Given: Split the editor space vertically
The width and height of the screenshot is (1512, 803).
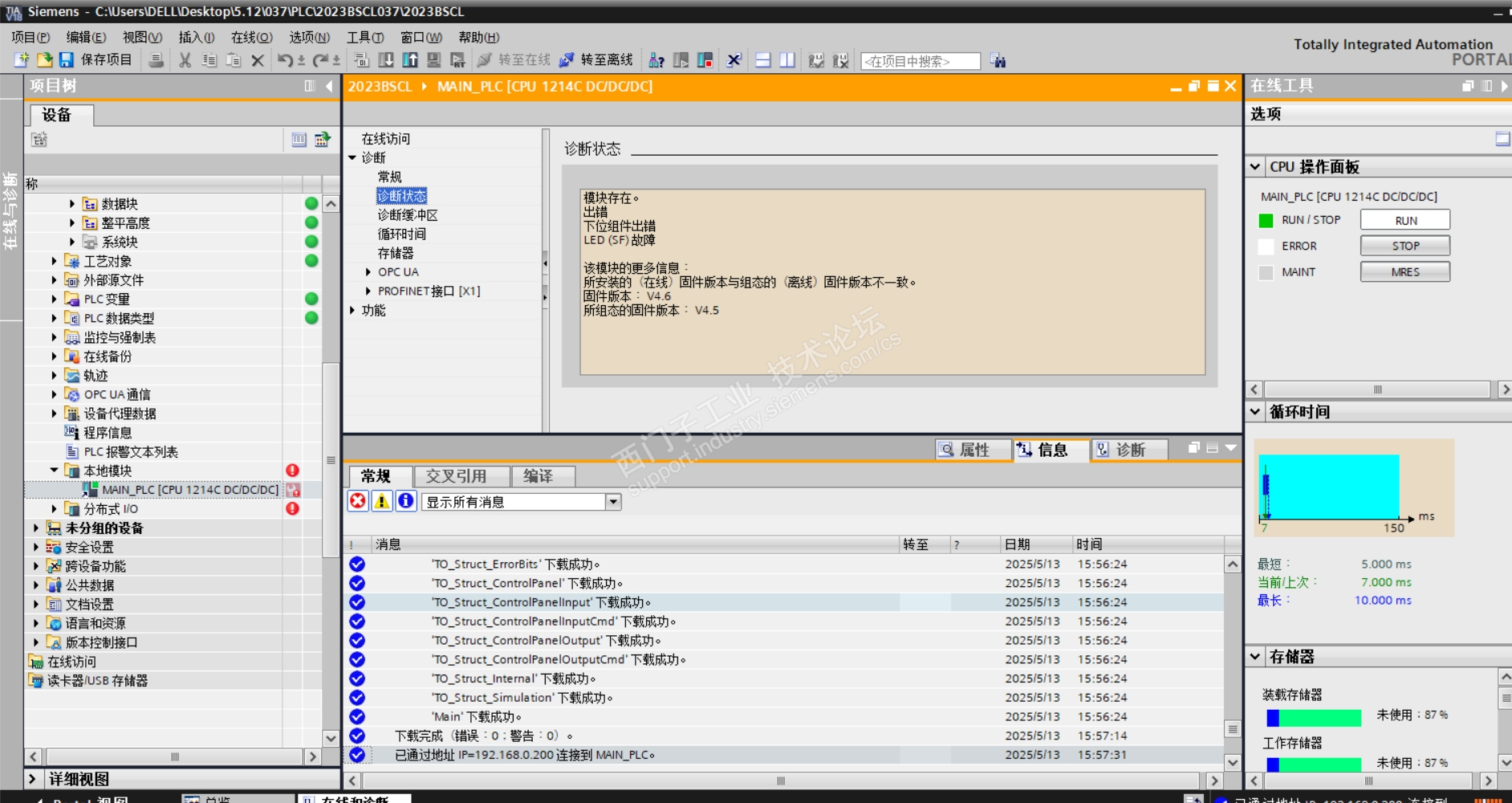Looking at the screenshot, I should [x=787, y=60].
